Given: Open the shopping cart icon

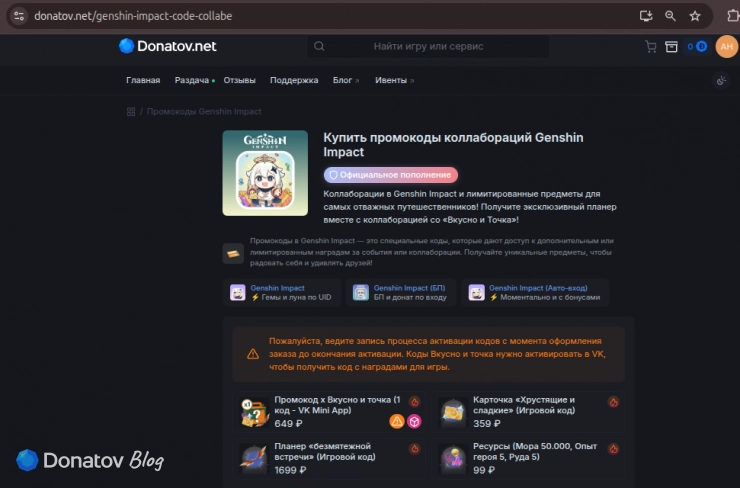Looking at the screenshot, I should pos(651,46).
